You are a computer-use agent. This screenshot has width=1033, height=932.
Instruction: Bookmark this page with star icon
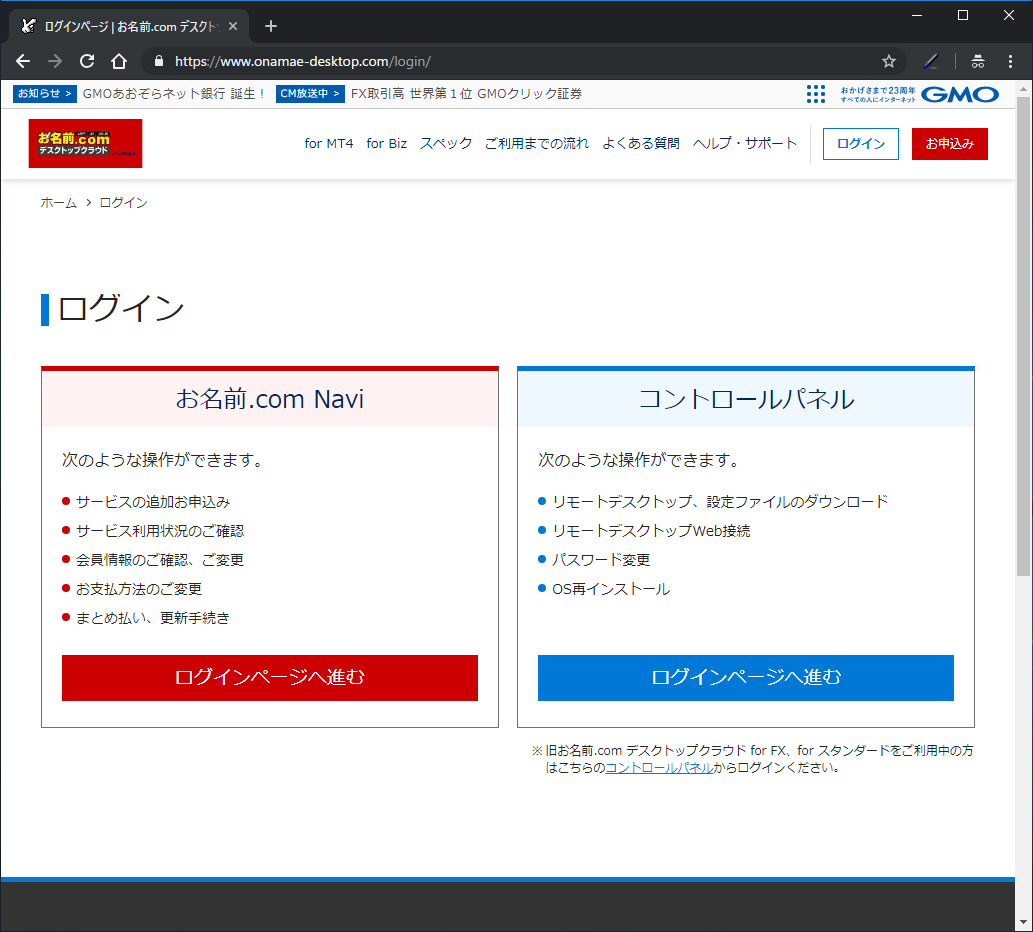pyautogui.click(x=889, y=61)
